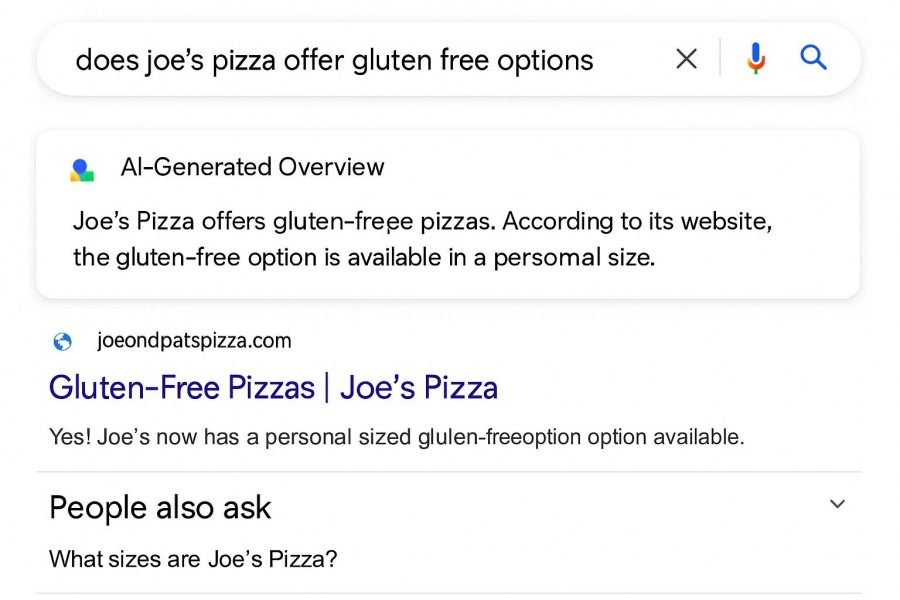Visit the joeondpatspizza.com domain link

pyautogui.click(x=191, y=340)
